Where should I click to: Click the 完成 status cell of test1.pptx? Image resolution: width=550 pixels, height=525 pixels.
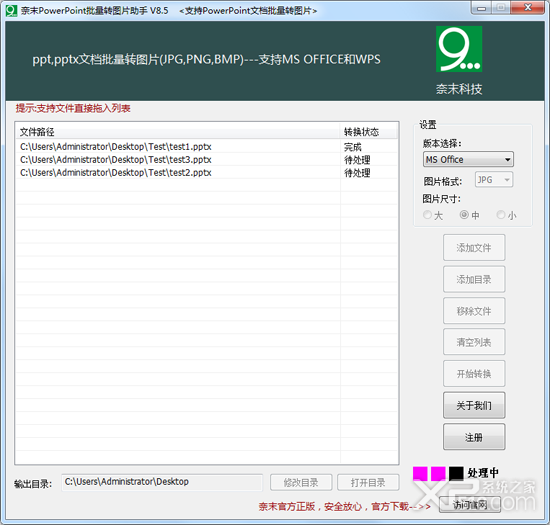353,147
